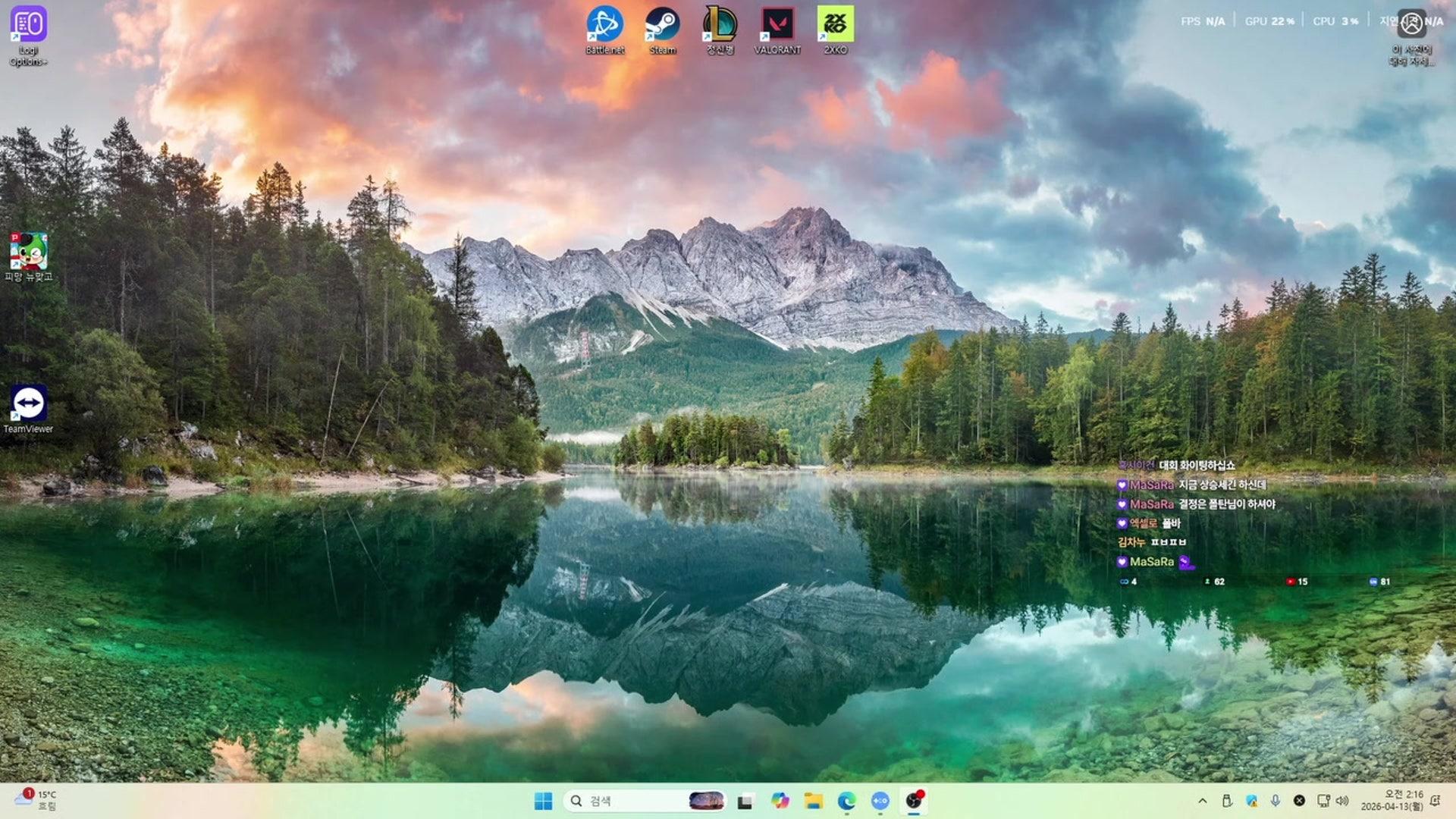The image size is (1456, 819).
Task: Open Task View from the taskbar
Action: tap(745, 801)
